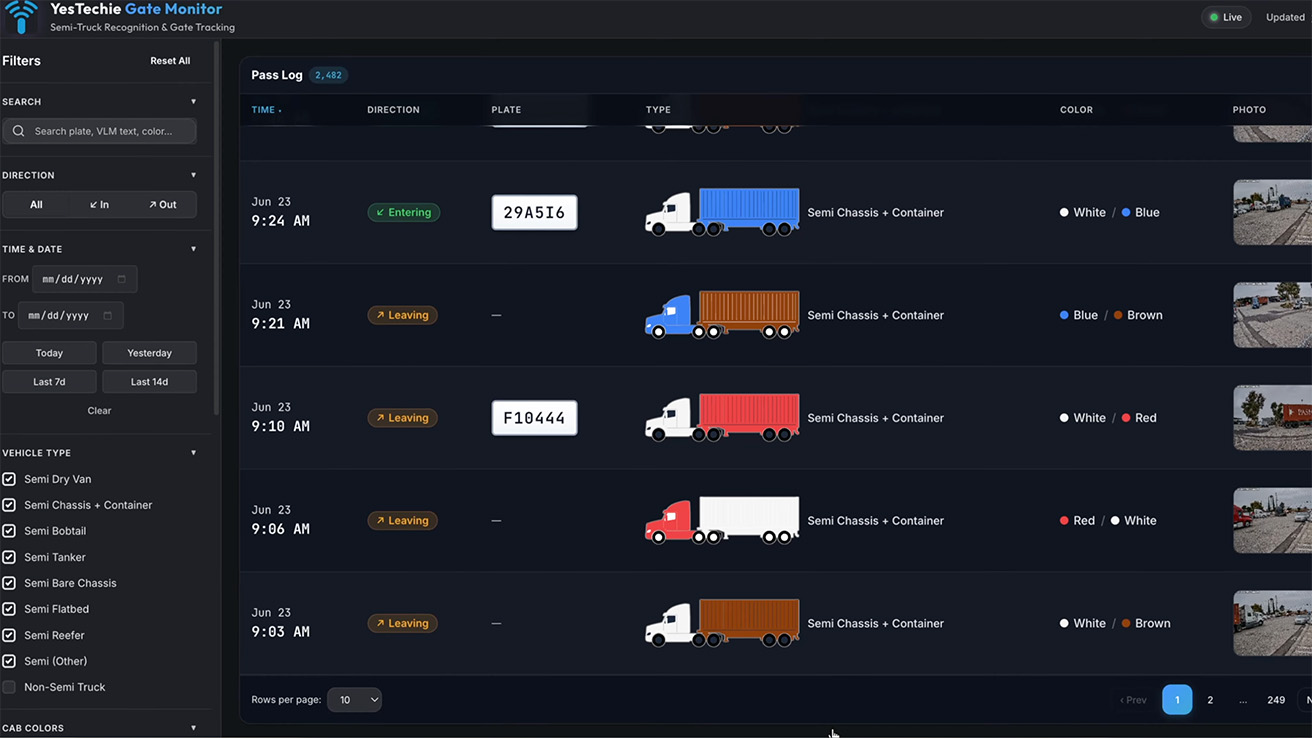The width and height of the screenshot is (1312, 738).
Task: Click the green Live status indicator
Action: 1225,17
